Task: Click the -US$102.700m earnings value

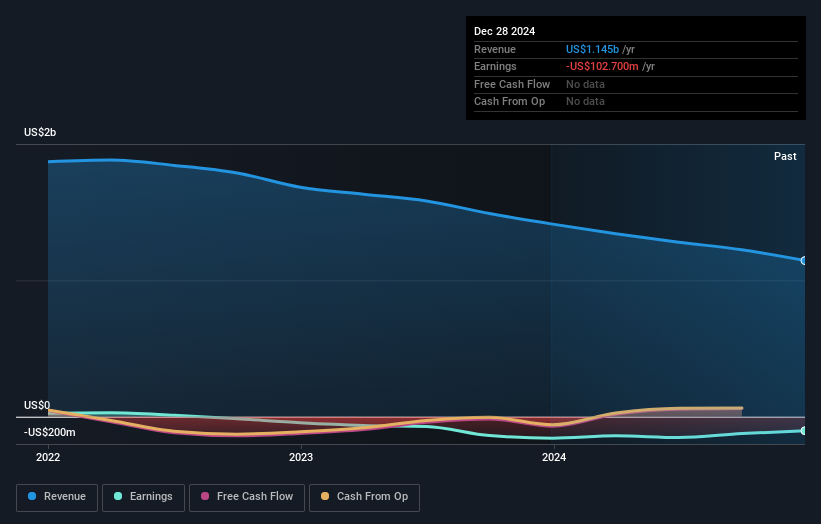Action: (602, 66)
